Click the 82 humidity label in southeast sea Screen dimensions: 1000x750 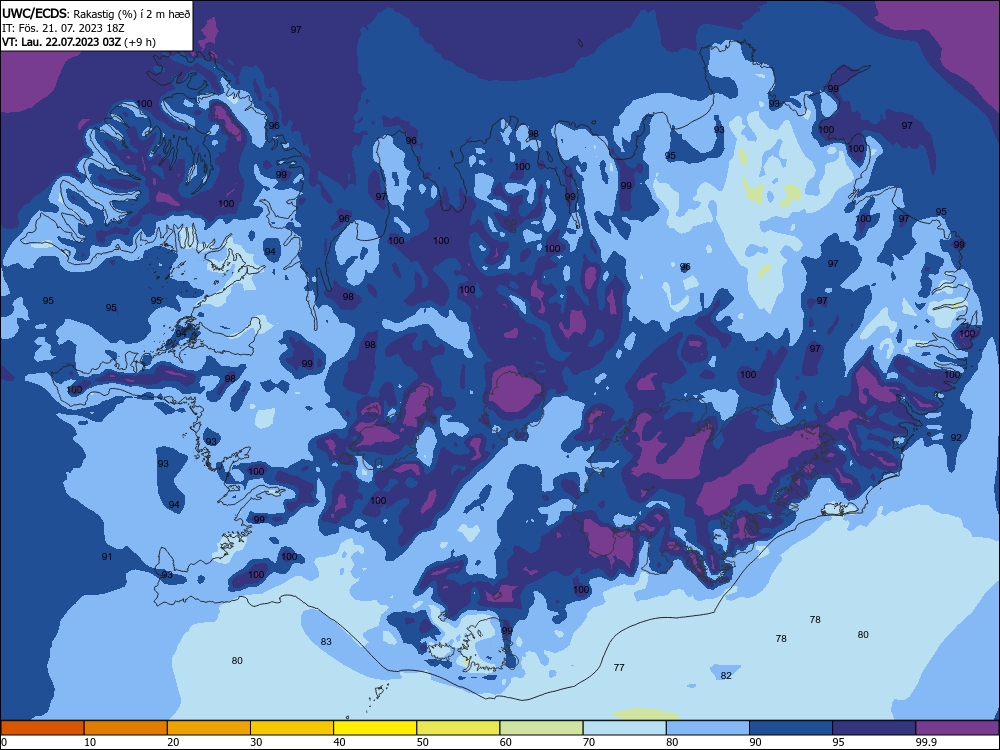(x=726, y=675)
